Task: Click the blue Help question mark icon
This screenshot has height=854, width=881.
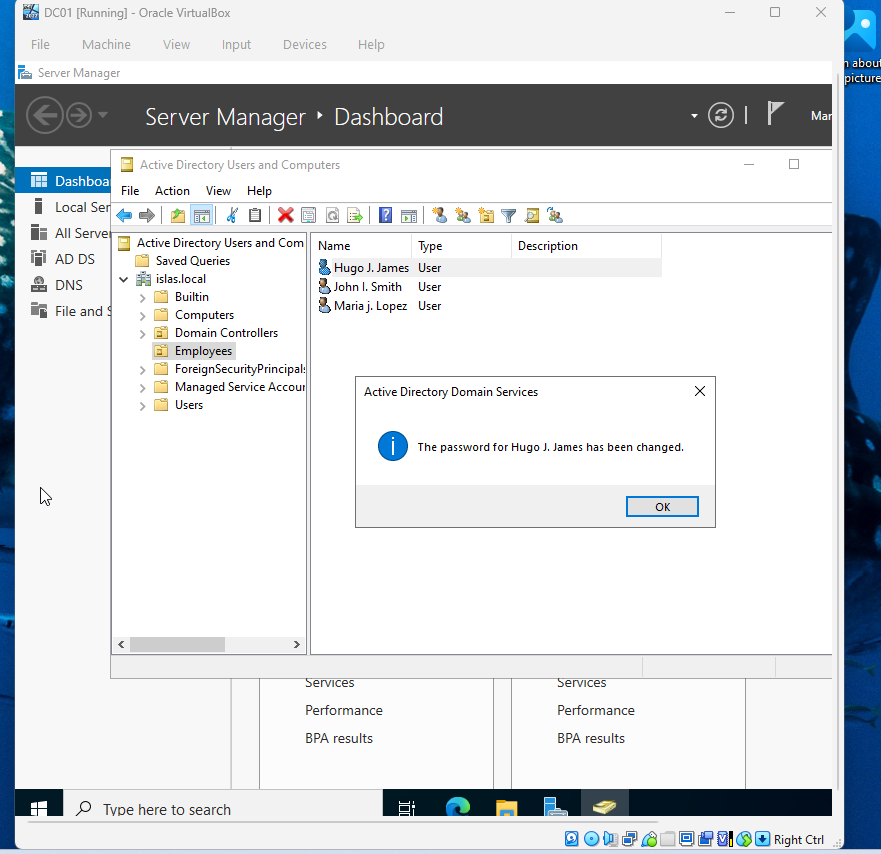Action: click(385, 215)
